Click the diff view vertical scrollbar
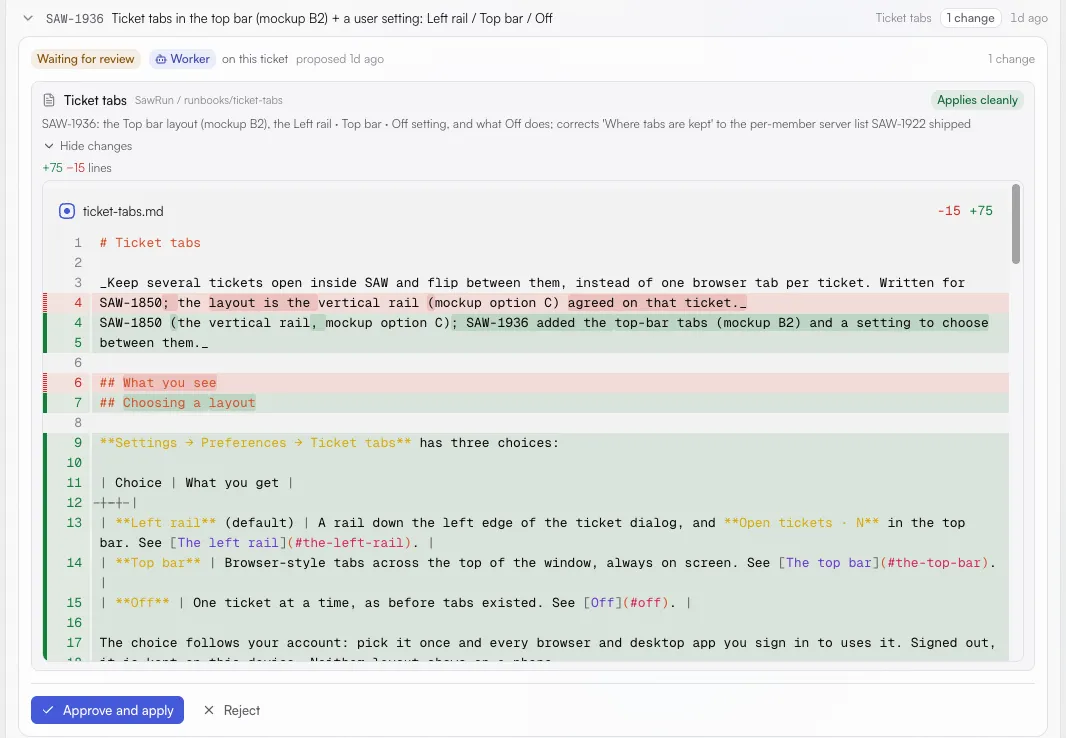1066x738 pixels. click(1016, 224)
